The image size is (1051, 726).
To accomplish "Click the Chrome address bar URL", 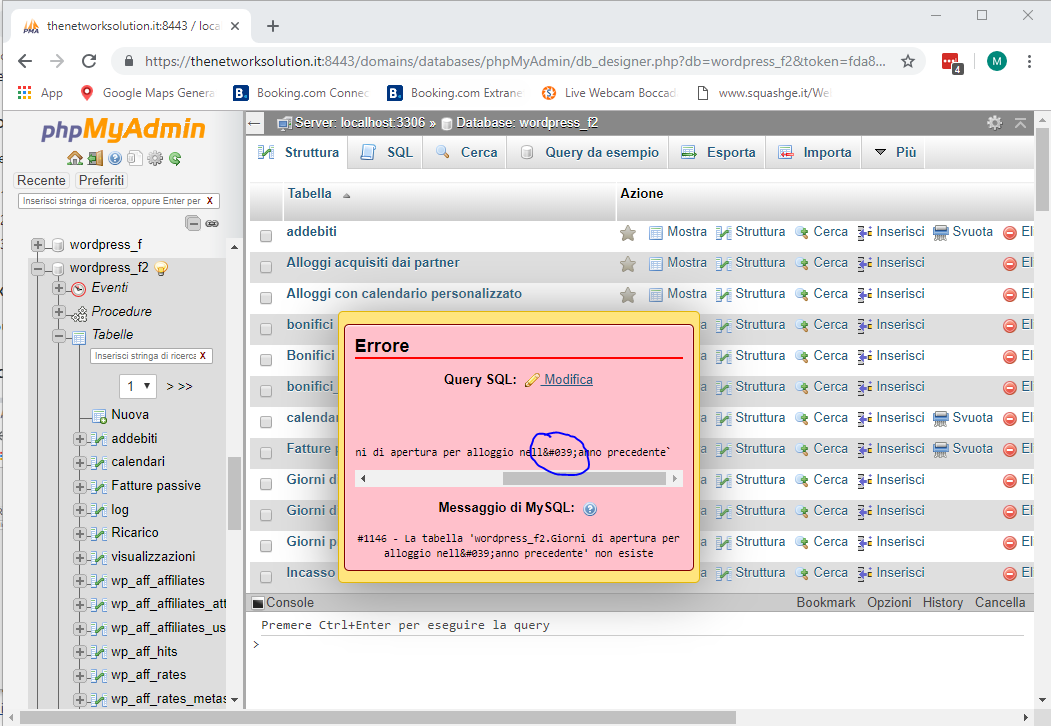I will [515, 61].
